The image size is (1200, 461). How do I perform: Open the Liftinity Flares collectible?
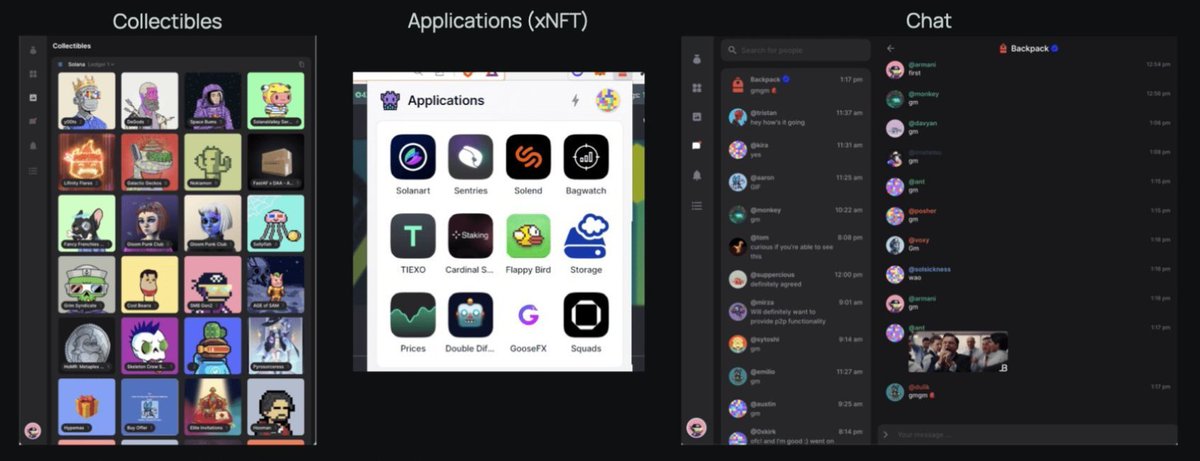[x=87, y=162]
